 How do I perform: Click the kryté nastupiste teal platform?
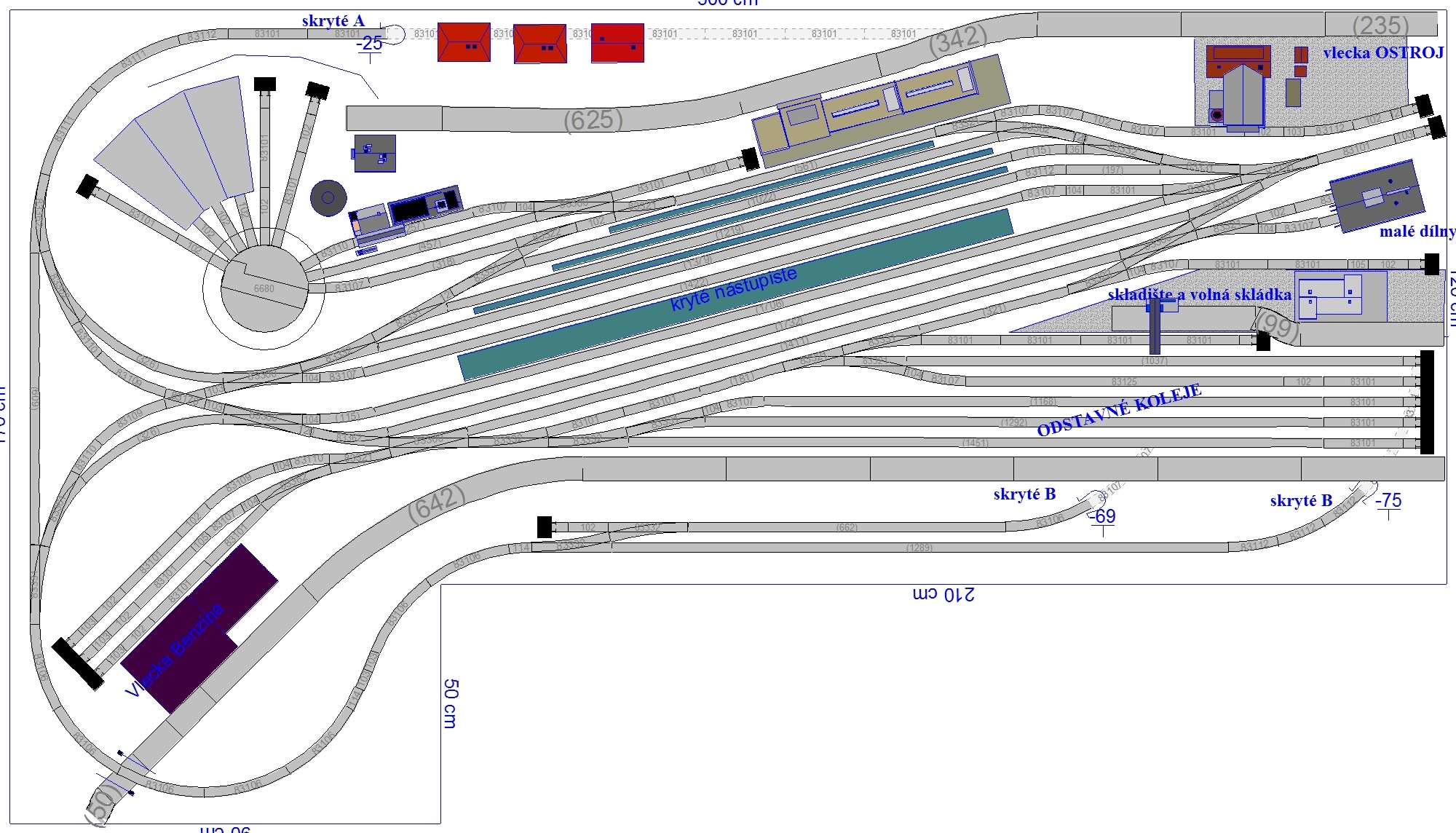click(735, 294)
